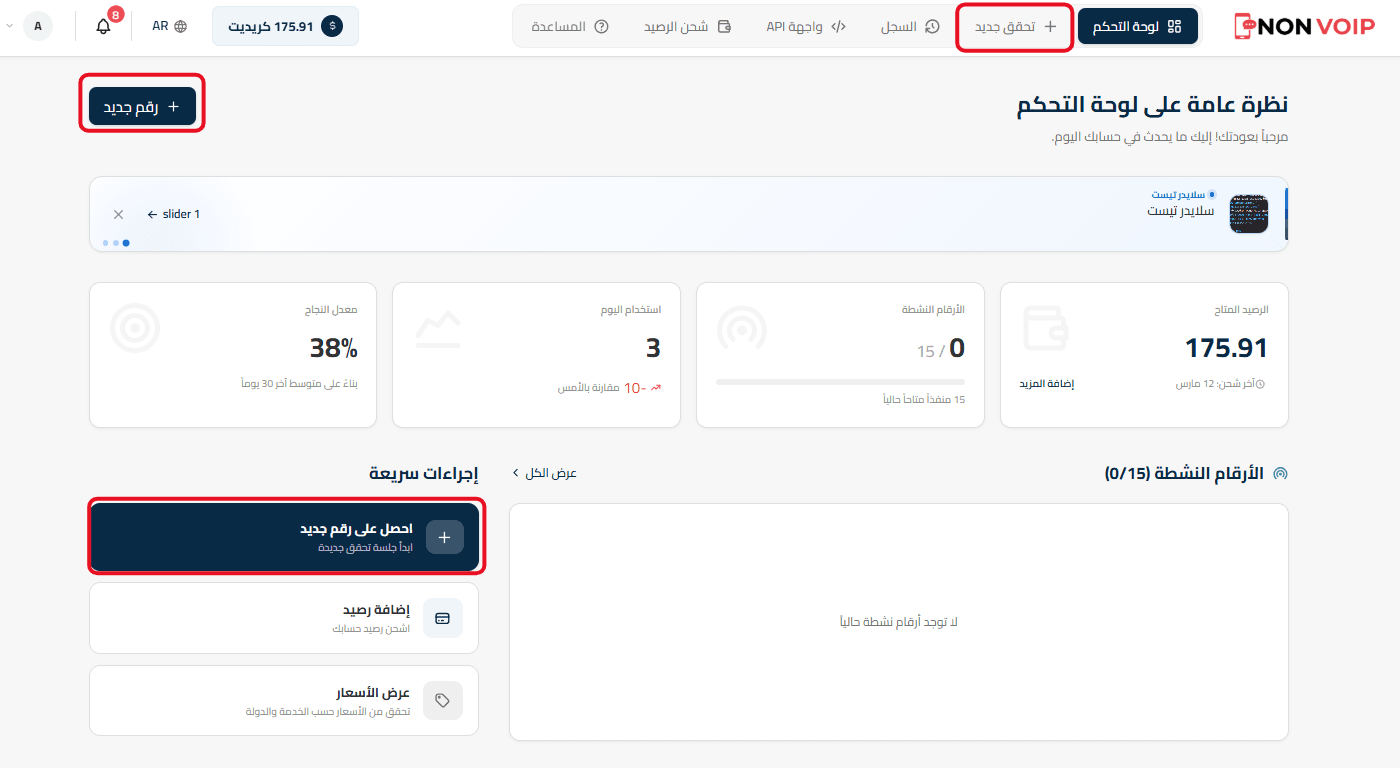Image resolution: width=1400 pixels, height=768 pixels.
Task: Open لوحة التحكم dashboard tab
Action: tap(1138, 26)
